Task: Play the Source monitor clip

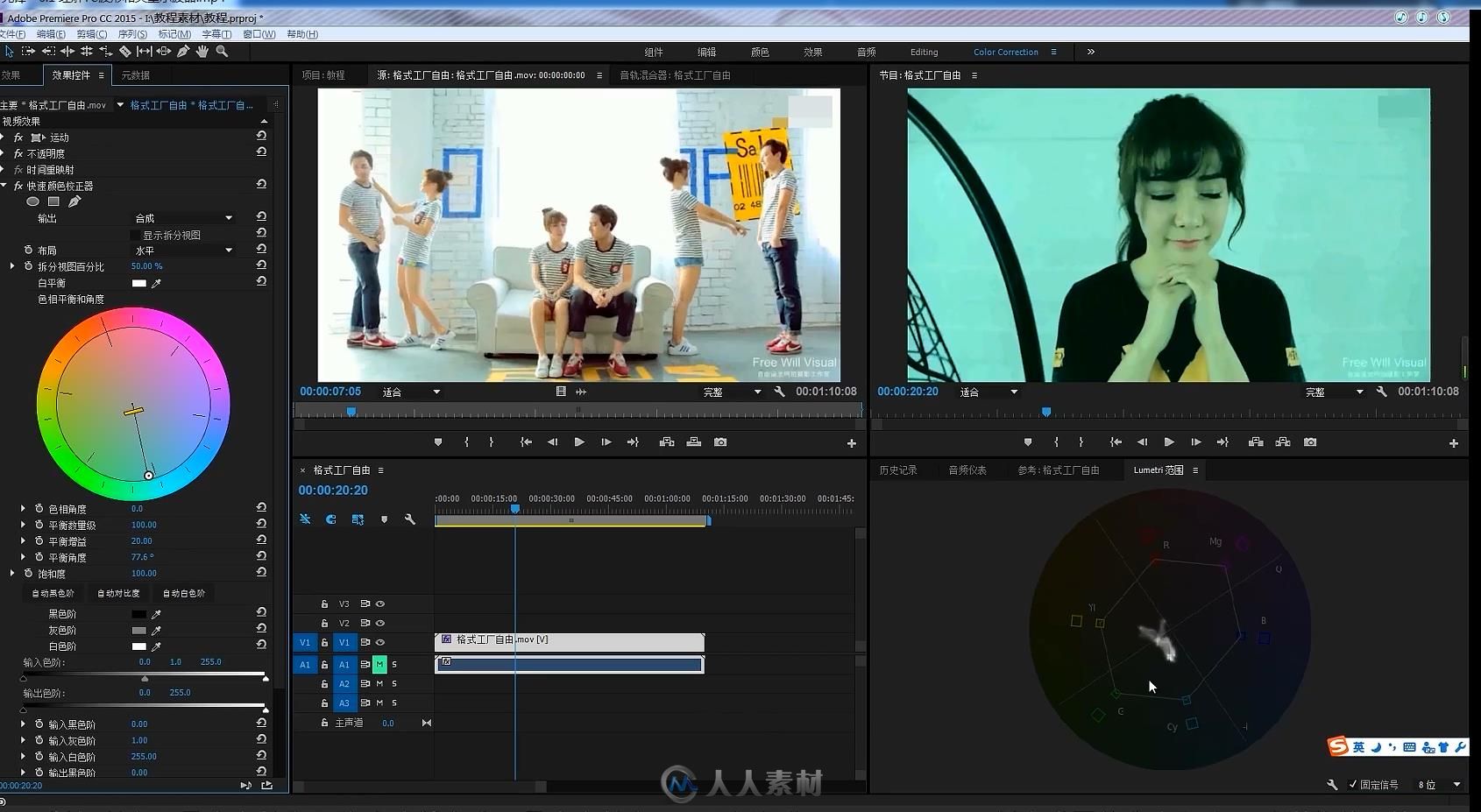Action: pyautogui.click(x=579, y=442)
